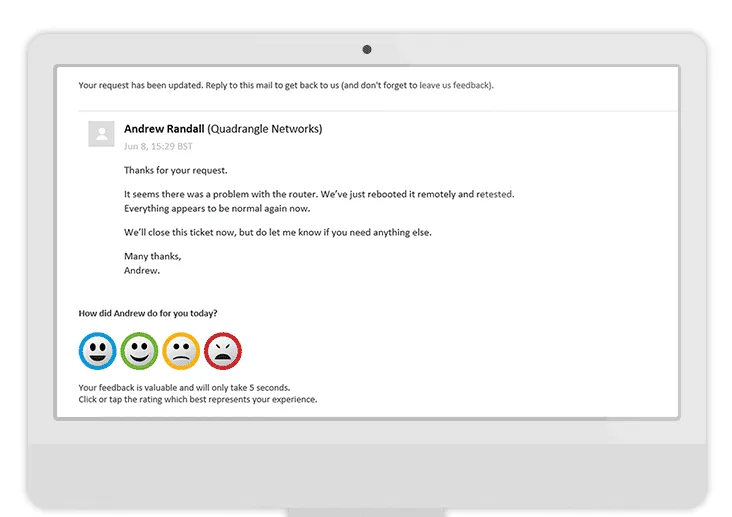Click 'How did Andrew do for you today?' heading

(x=148, y=313)
